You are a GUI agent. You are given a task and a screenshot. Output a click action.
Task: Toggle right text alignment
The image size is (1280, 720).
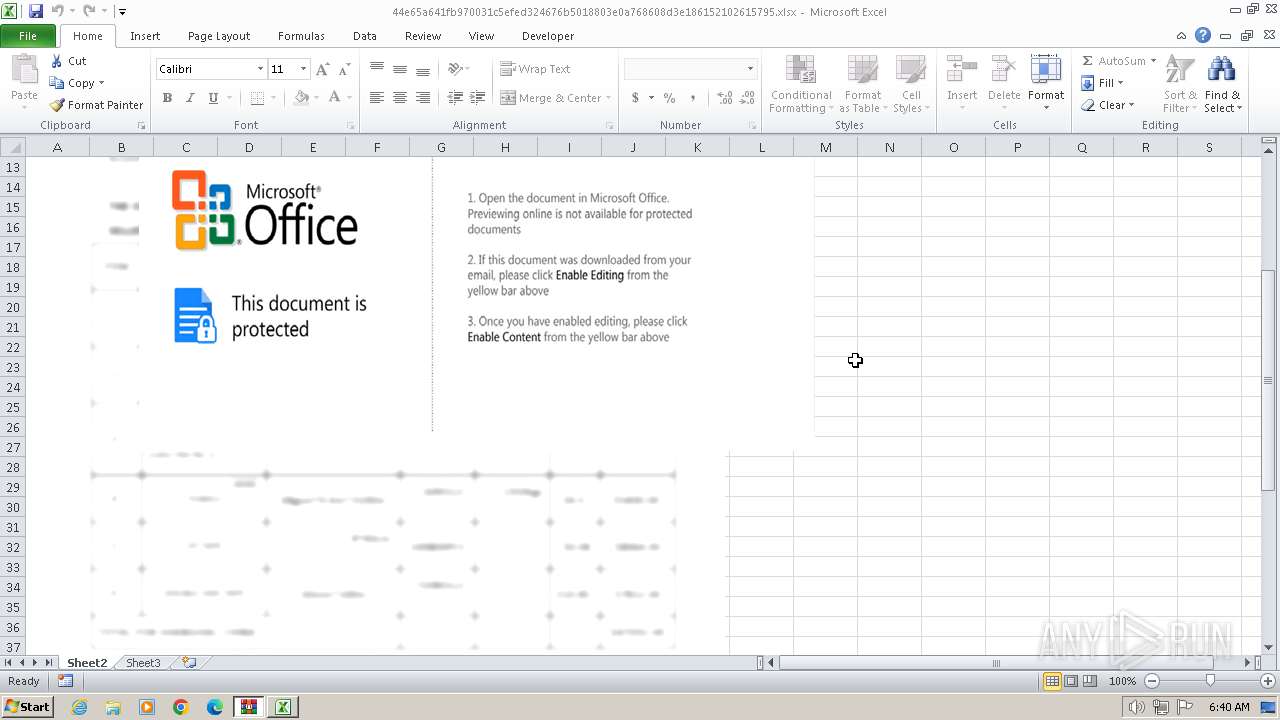[423, 98]
